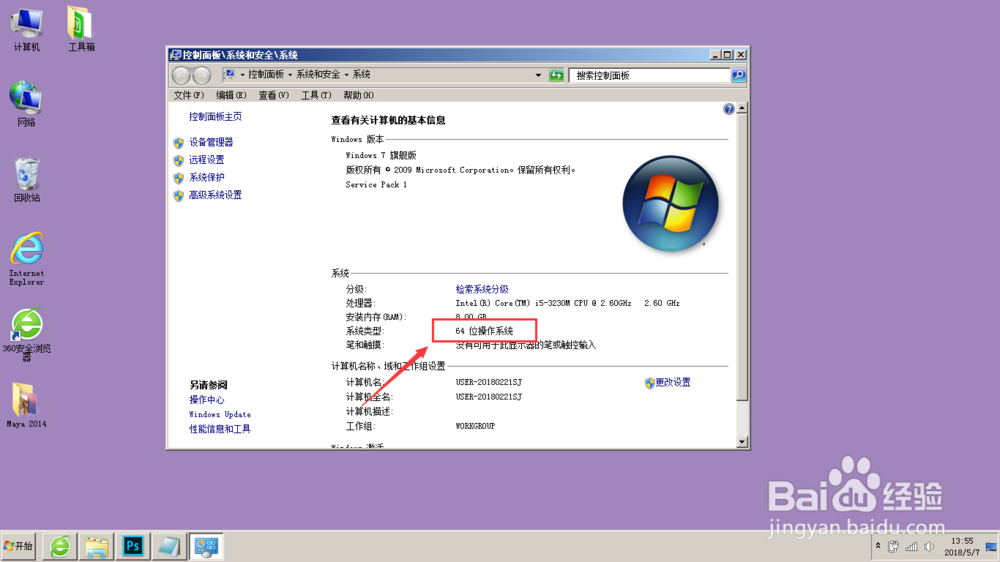Open the 帮助(H) menu

tap(358, 95)
